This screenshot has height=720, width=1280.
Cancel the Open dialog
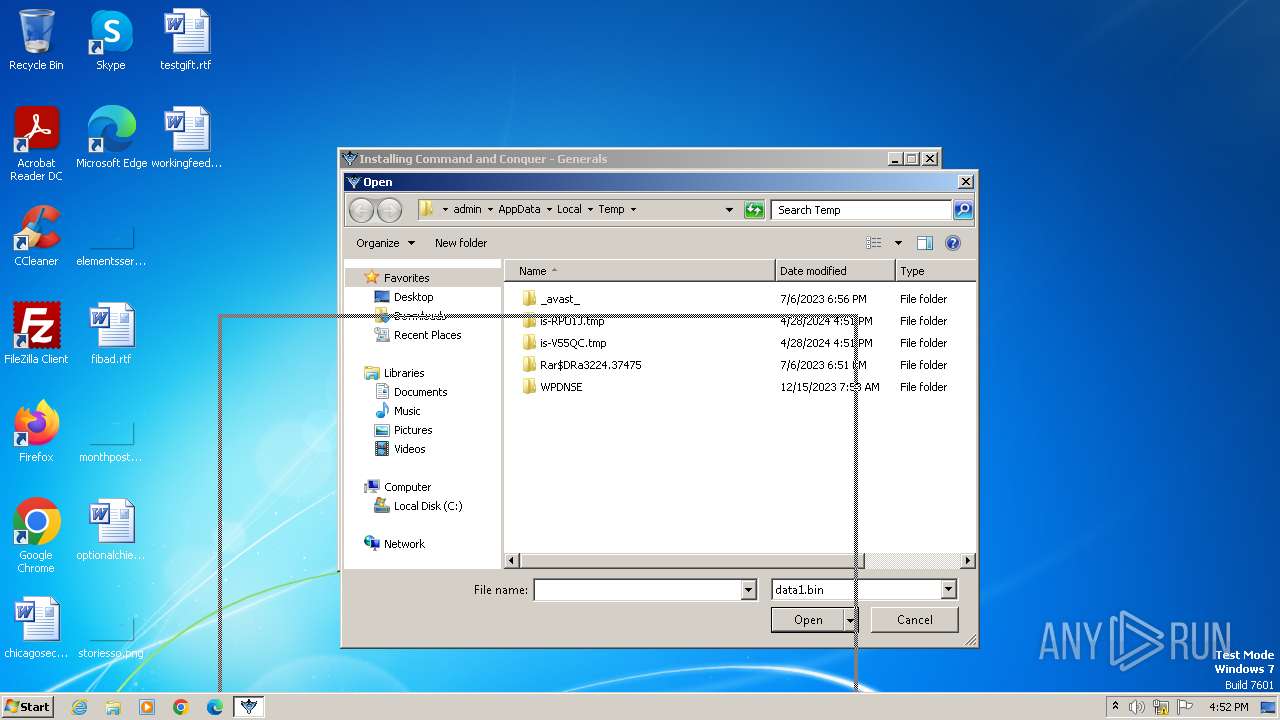[914, 620]
